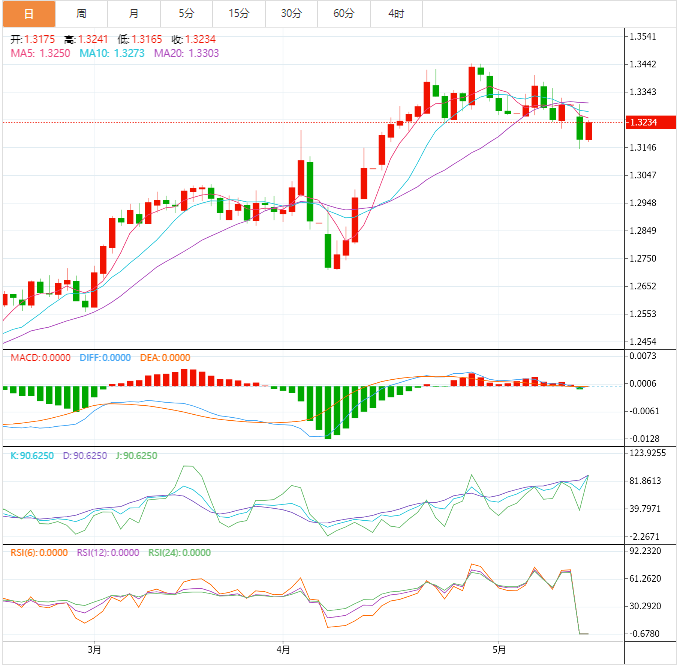Click the DIFF: 0.0000 label
679x667 pixels.
pyautogui.click(x=105, y=358)
